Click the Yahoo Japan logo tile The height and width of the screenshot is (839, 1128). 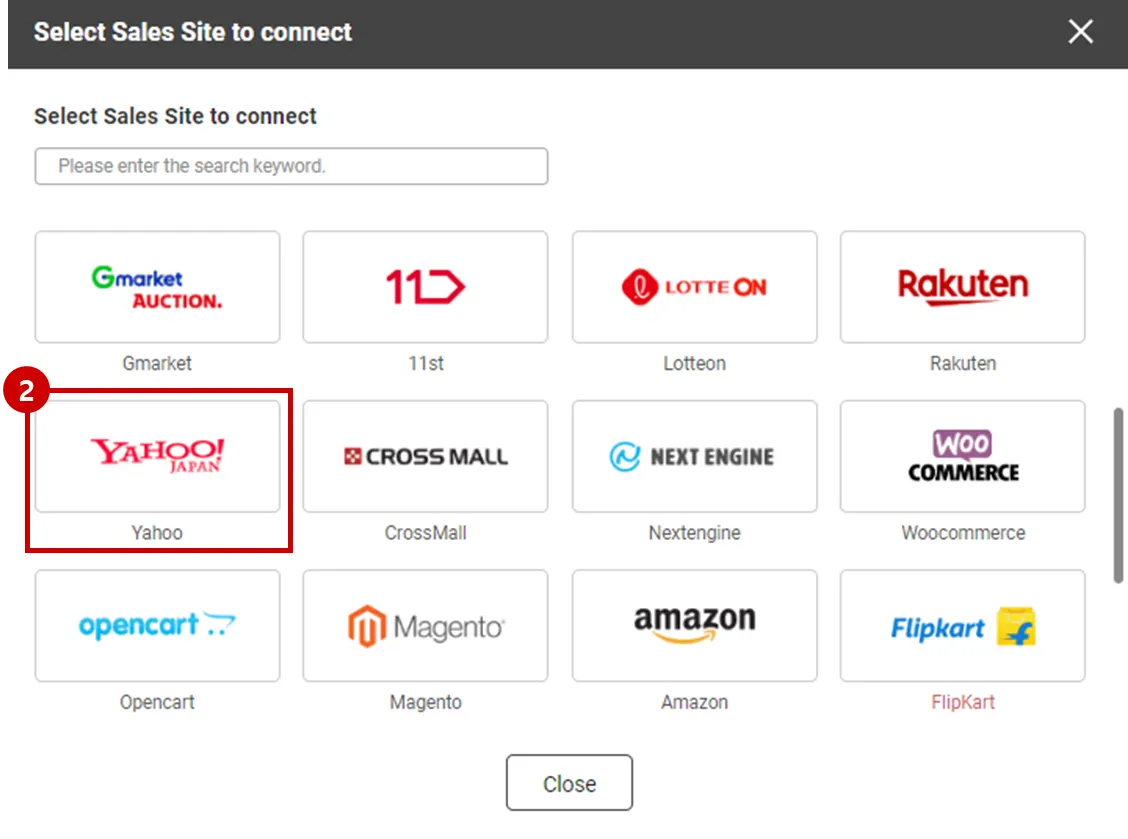(x=157, y=456)
